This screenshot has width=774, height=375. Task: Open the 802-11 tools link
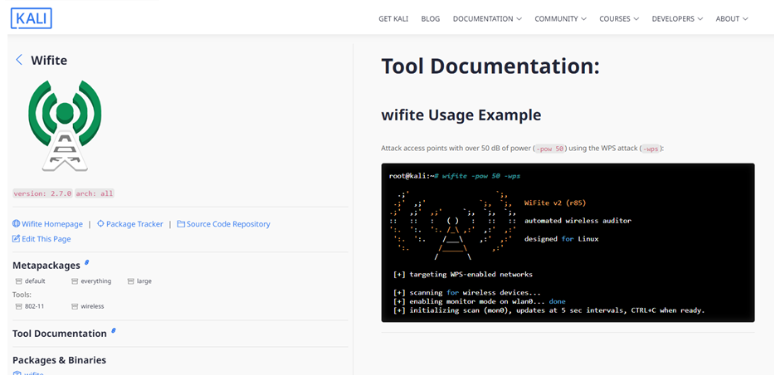[x=35, y=306]
